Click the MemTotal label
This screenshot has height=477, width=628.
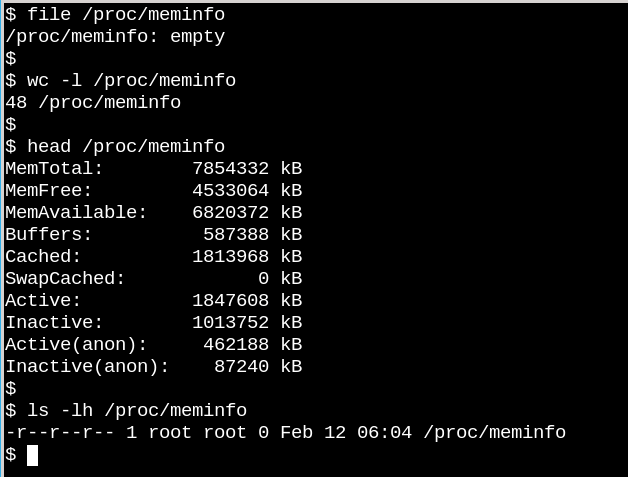(54, 169)
